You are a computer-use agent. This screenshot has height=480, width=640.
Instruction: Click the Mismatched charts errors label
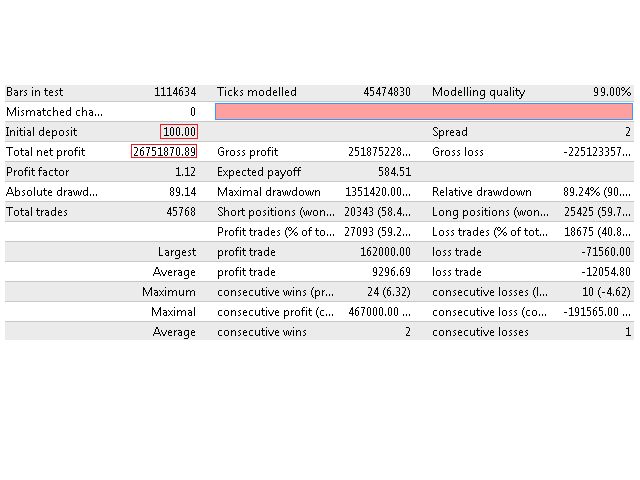(x=54, y=112)
